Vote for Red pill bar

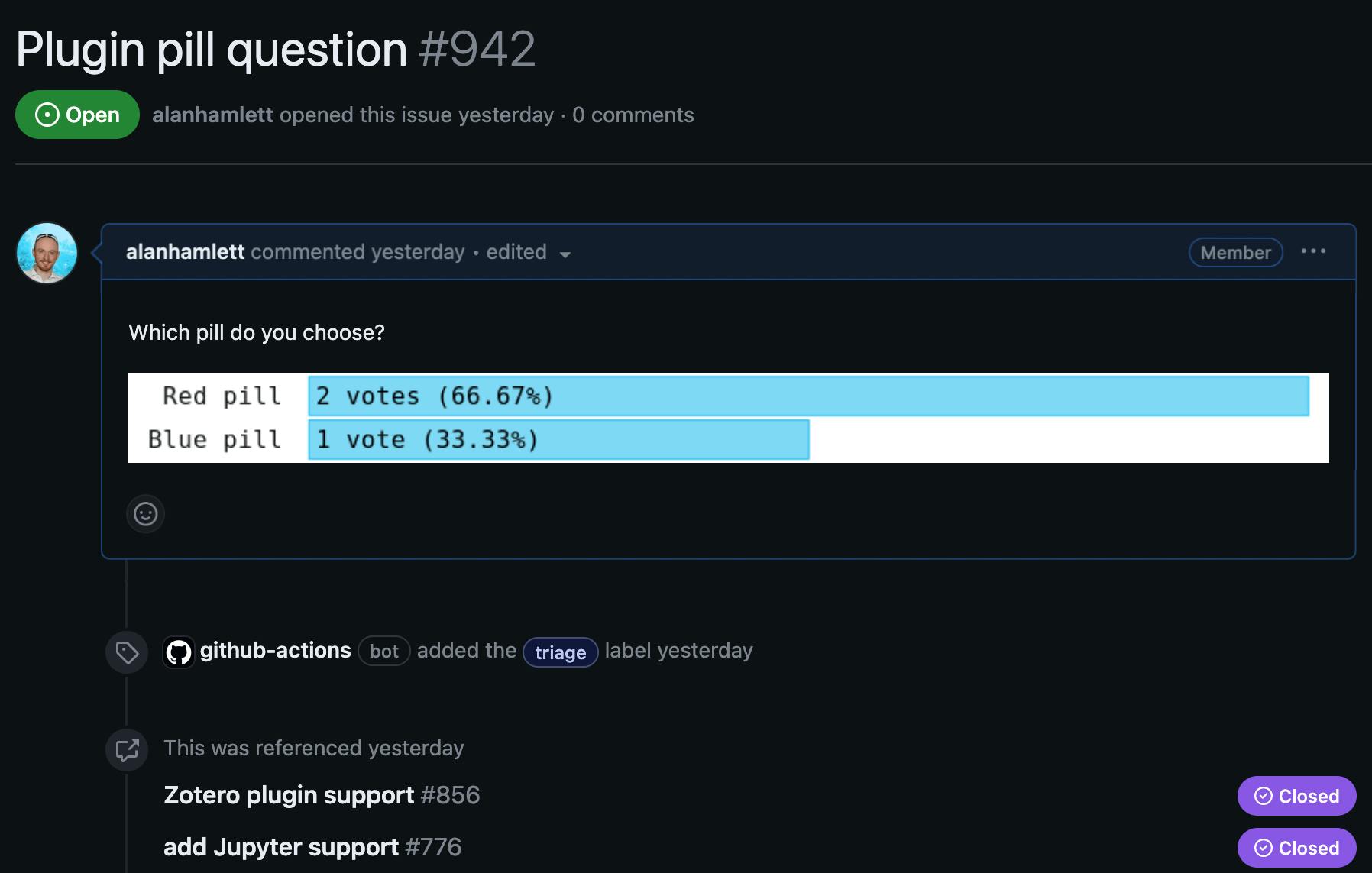(808, 396)
